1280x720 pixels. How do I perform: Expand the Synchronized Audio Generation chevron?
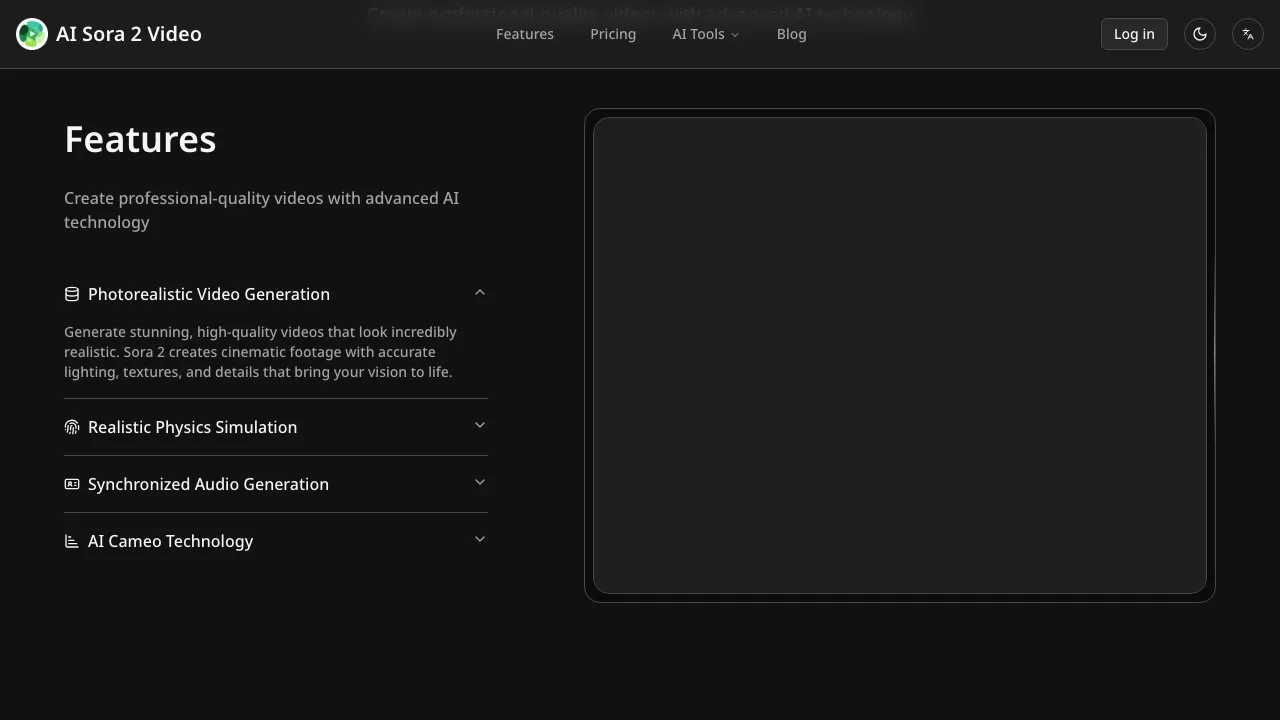click(479, 483)
